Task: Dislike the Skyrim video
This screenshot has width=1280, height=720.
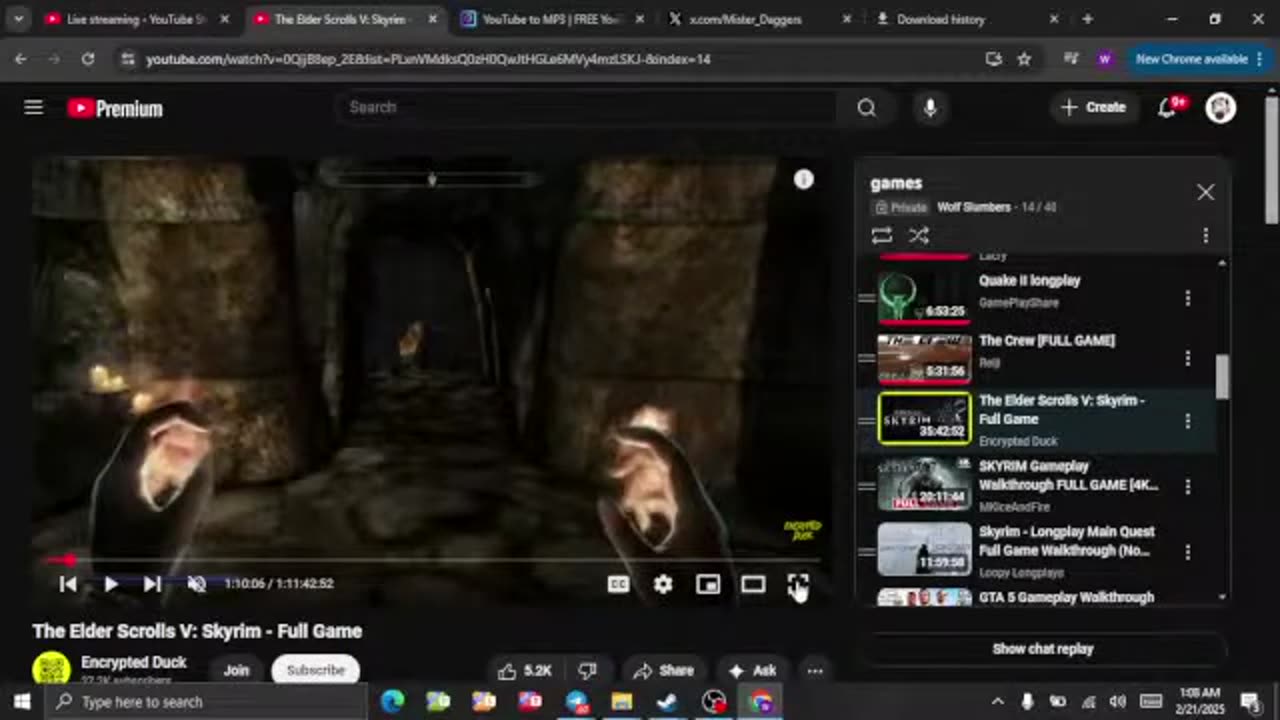Action: (588, 670)
